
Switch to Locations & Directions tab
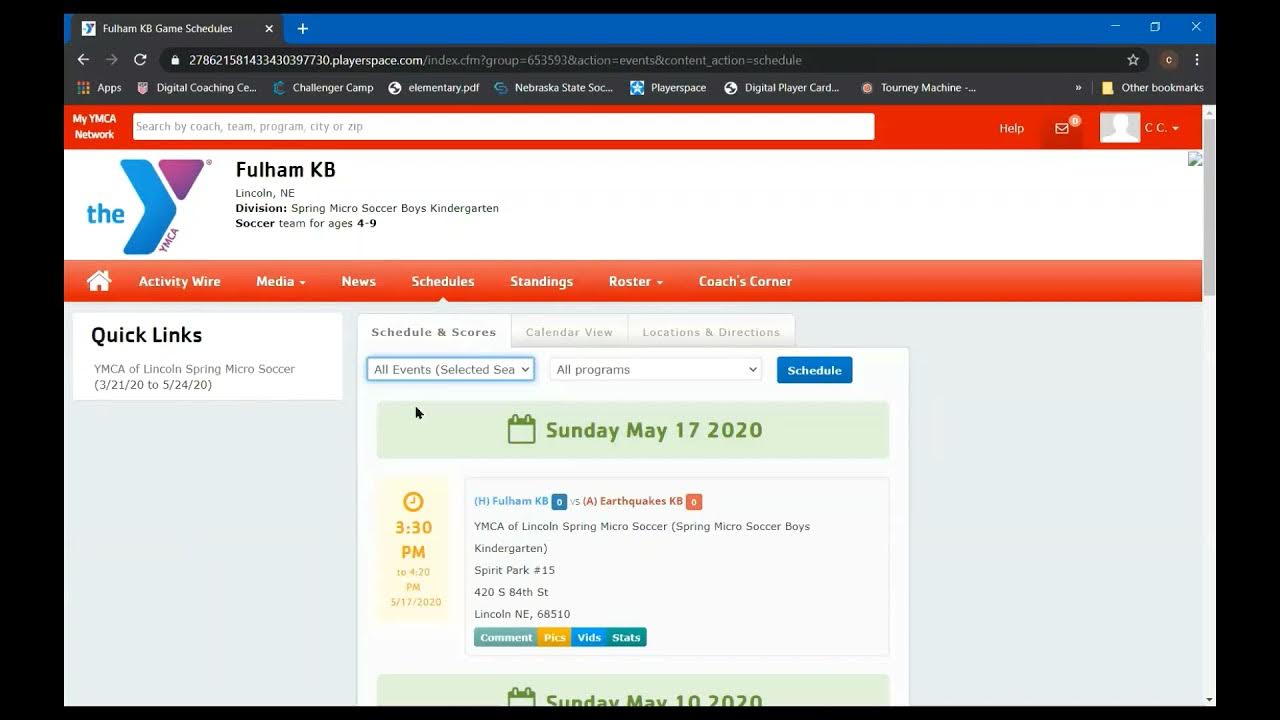click(711, 332)
